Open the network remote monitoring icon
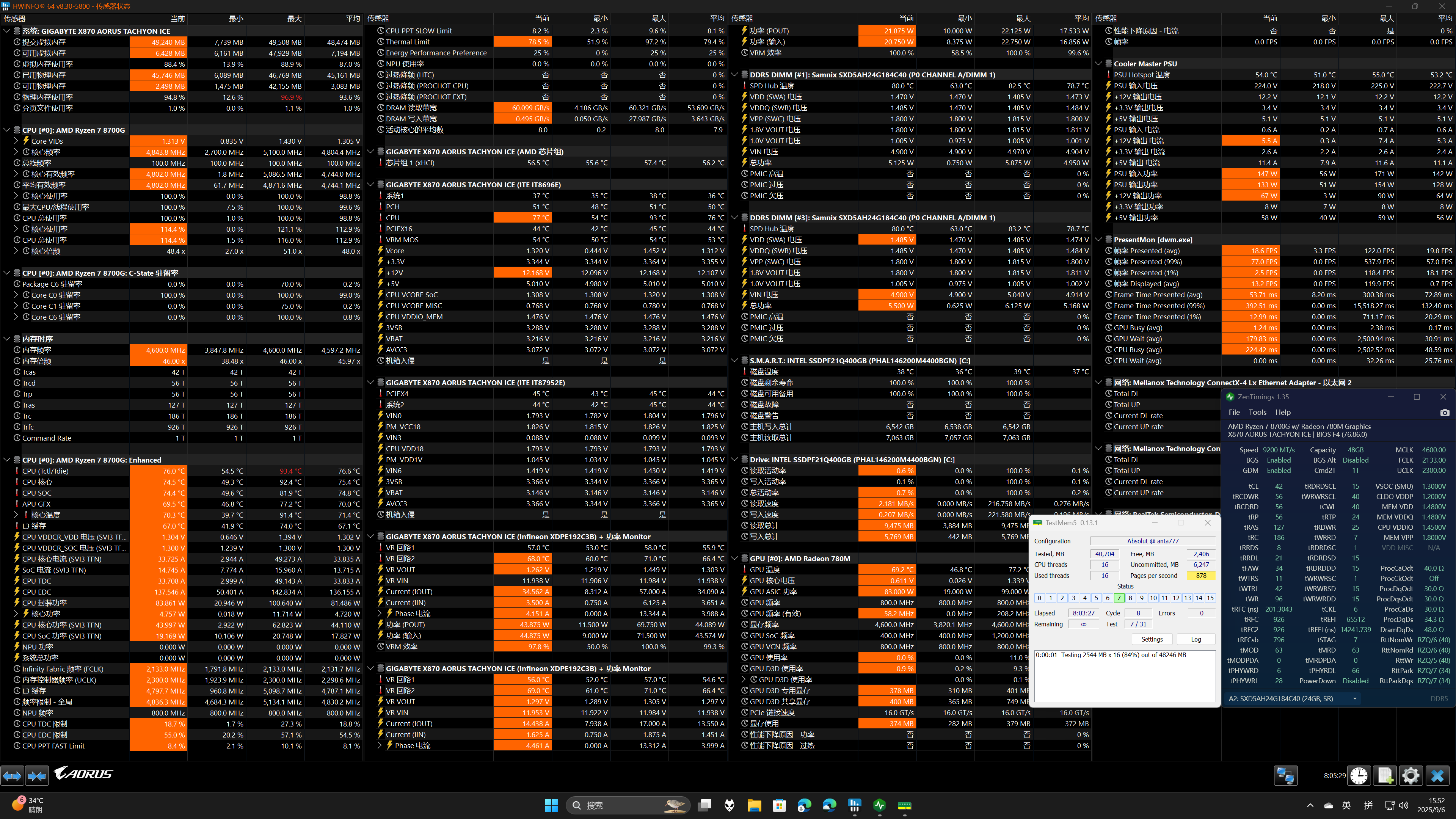1456x819 pixels. [x=1285, y=775]
